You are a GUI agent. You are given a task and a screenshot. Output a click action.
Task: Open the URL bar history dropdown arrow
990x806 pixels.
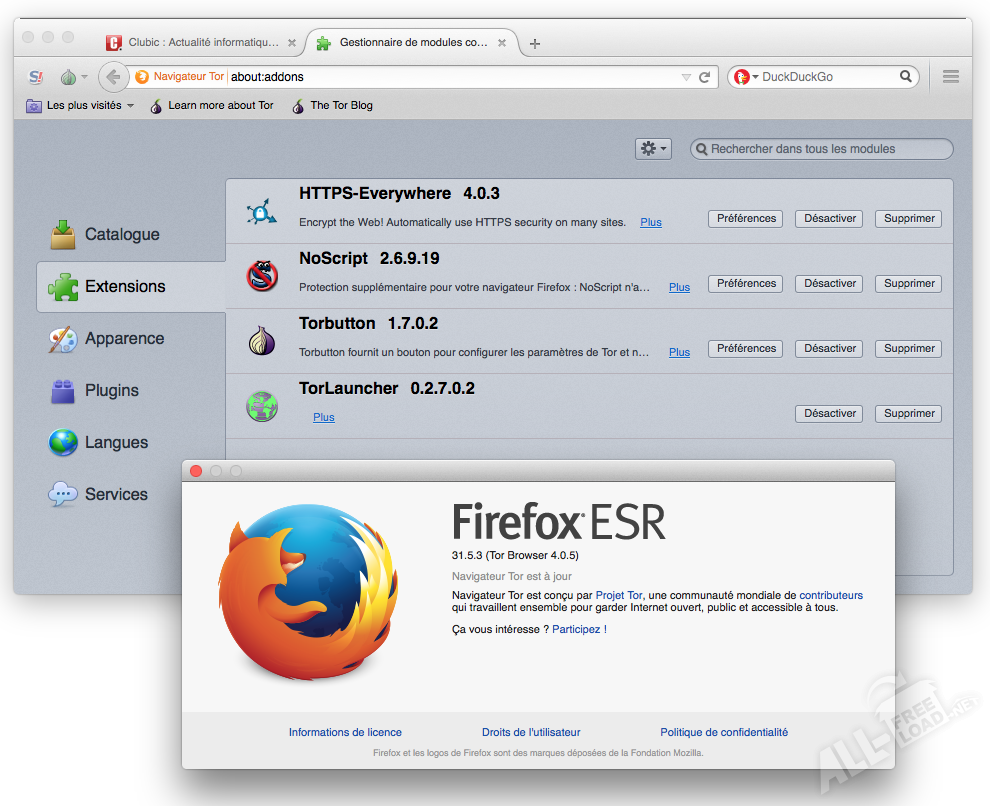(x=685, y=77)
